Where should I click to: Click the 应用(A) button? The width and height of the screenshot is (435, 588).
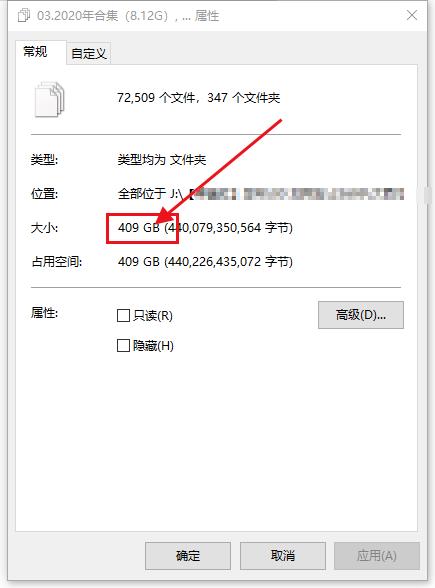pyautogui.click(x=377, y=555)
